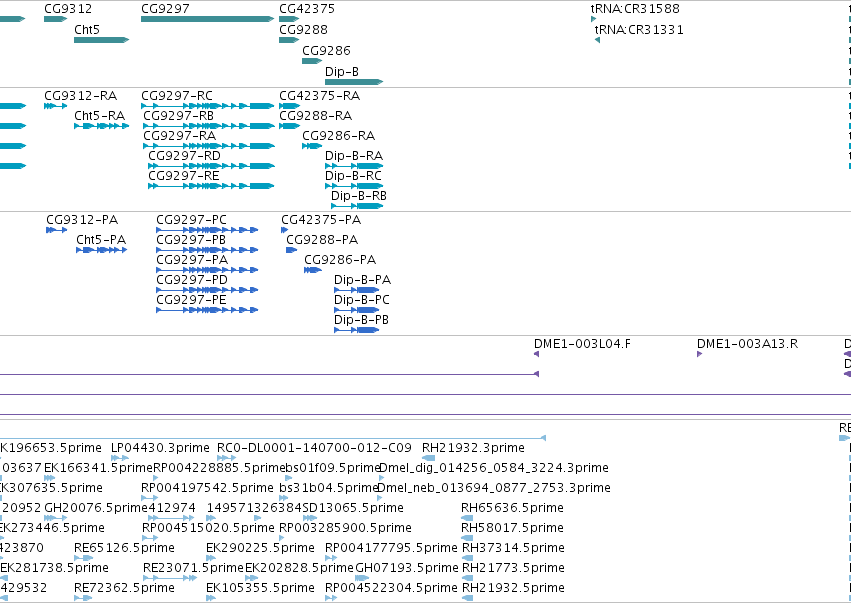The height and width of the screenshot is (603, 851).
Task: Select the Dip-B gene bar
Action: tap(354, 82)
